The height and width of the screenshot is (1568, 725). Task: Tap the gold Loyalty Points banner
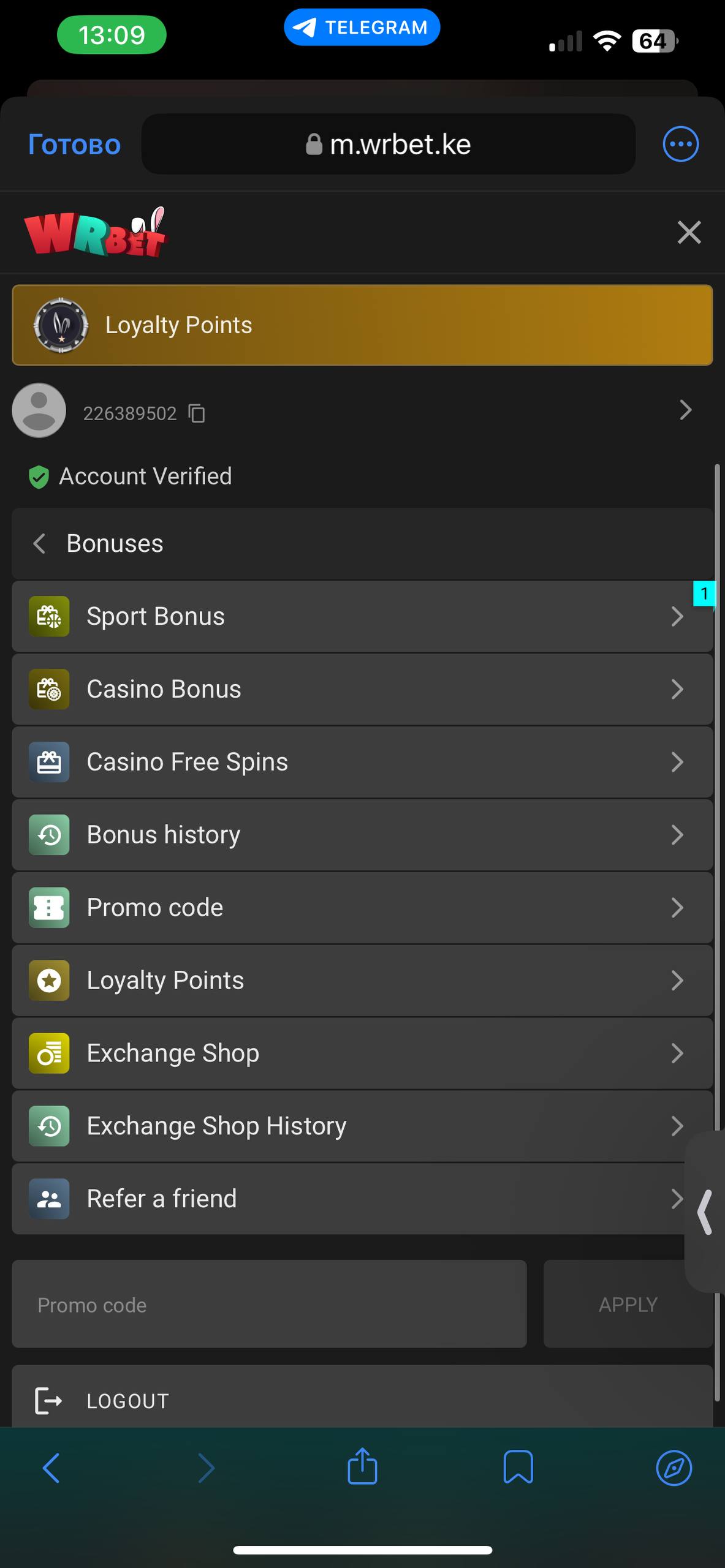(362, 325)
